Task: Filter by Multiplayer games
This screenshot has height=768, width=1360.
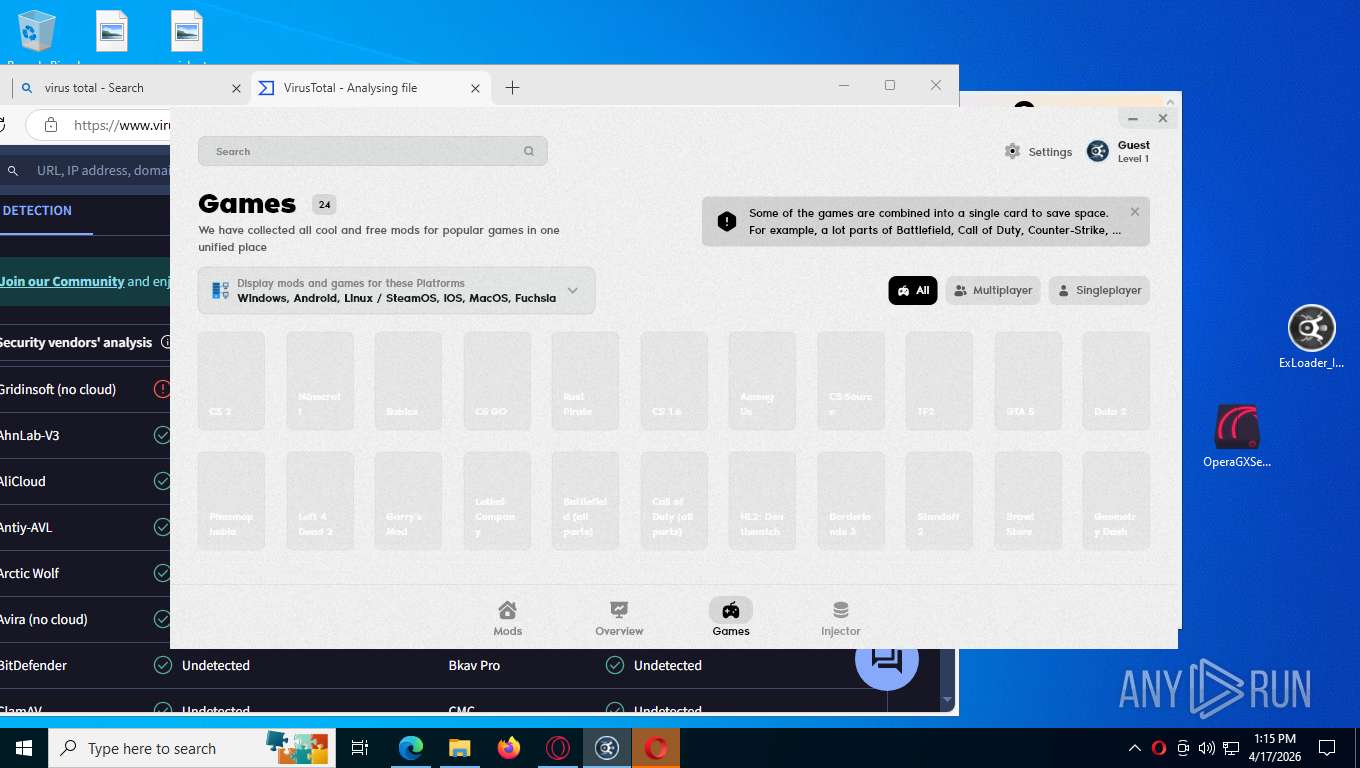Action: pos(993,290)
